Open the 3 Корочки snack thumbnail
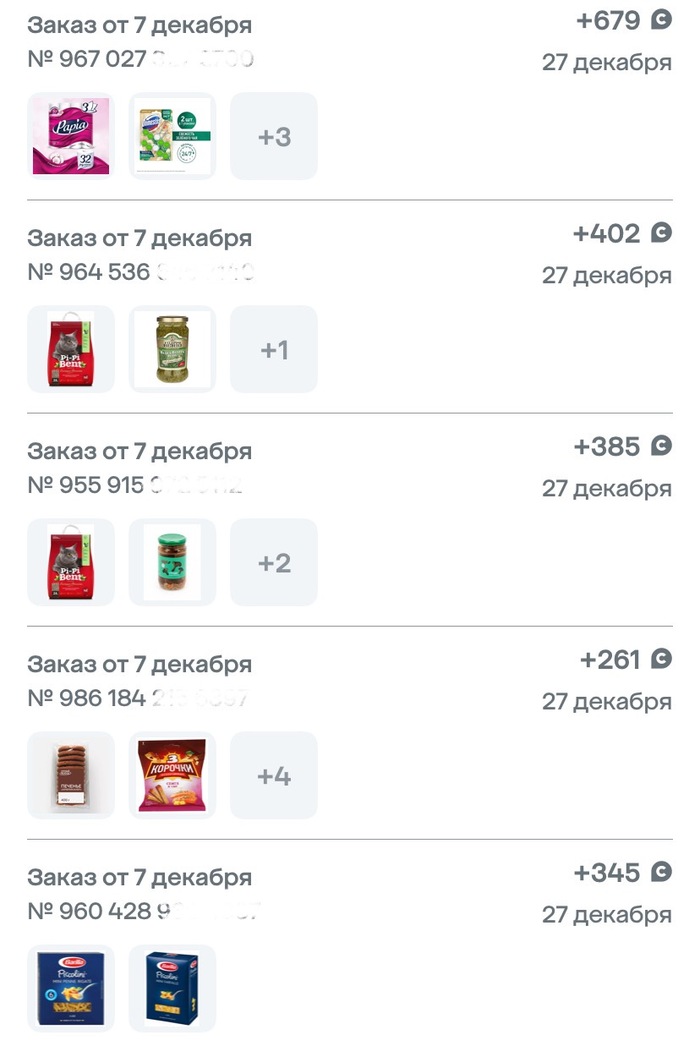700x1046 pixels. (x=172, y=775)
